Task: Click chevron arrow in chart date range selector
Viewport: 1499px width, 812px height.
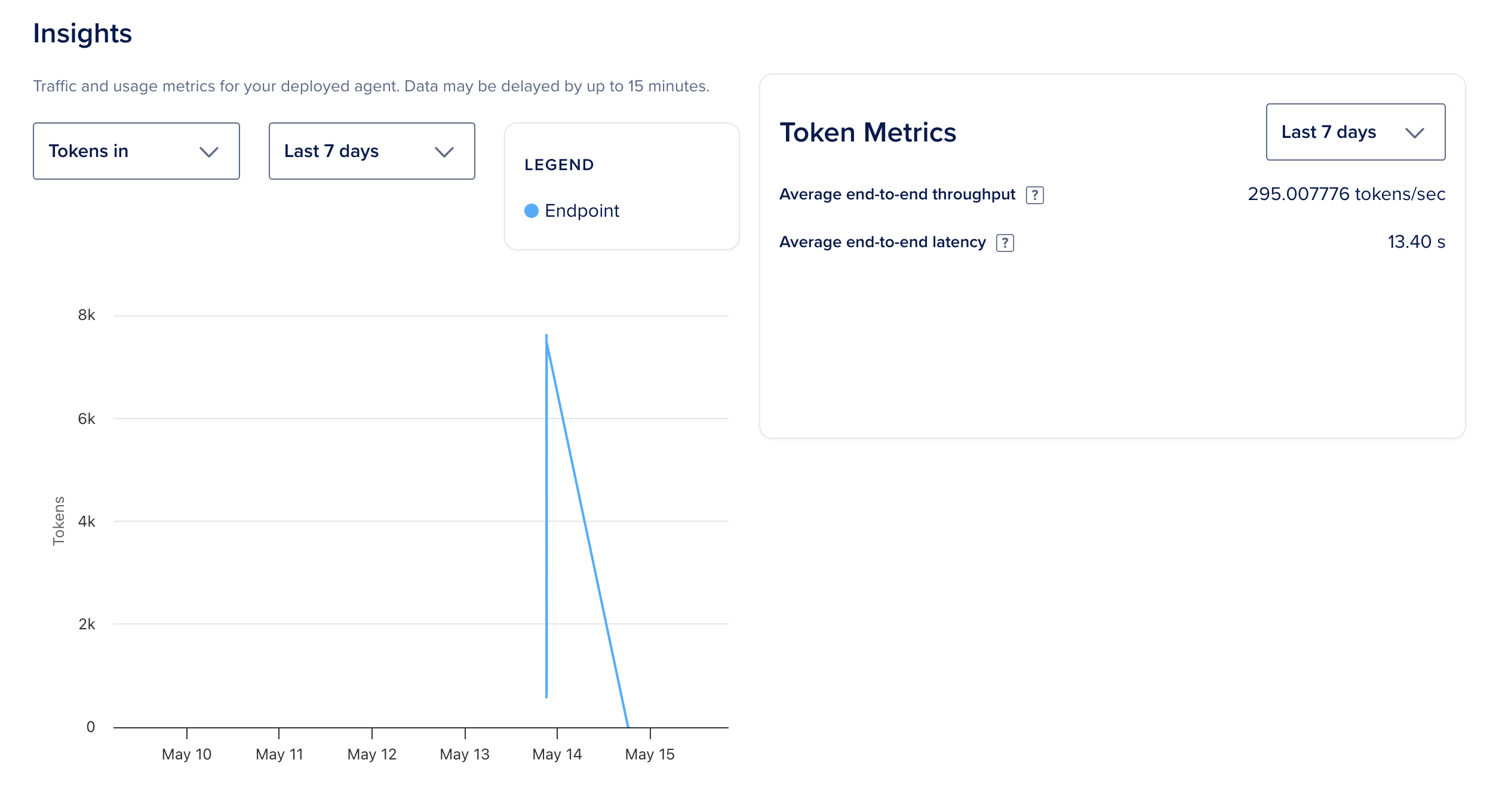Action: (x=444, y=152)
